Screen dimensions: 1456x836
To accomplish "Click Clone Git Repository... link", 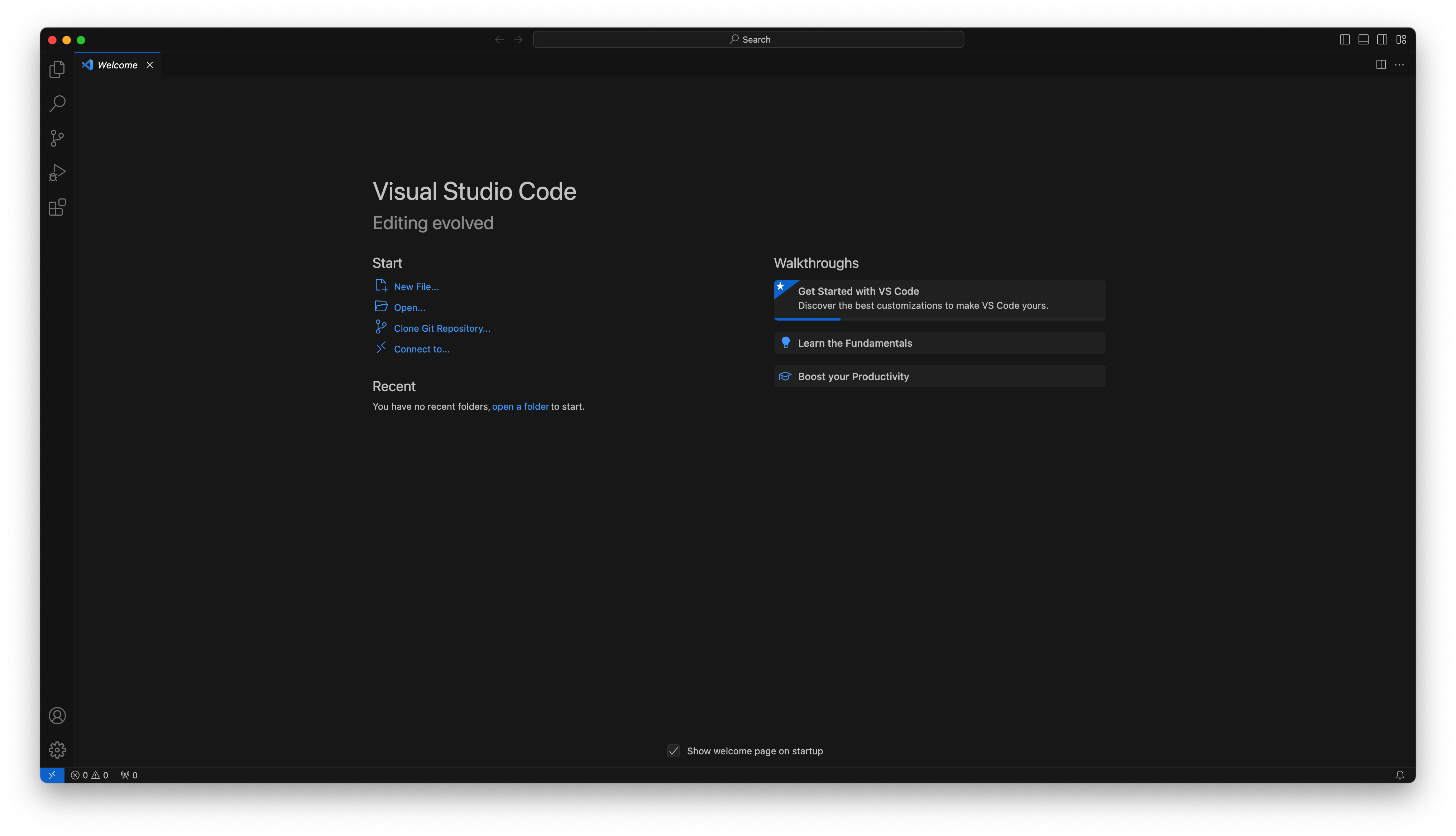I will (x=442, y=328).
